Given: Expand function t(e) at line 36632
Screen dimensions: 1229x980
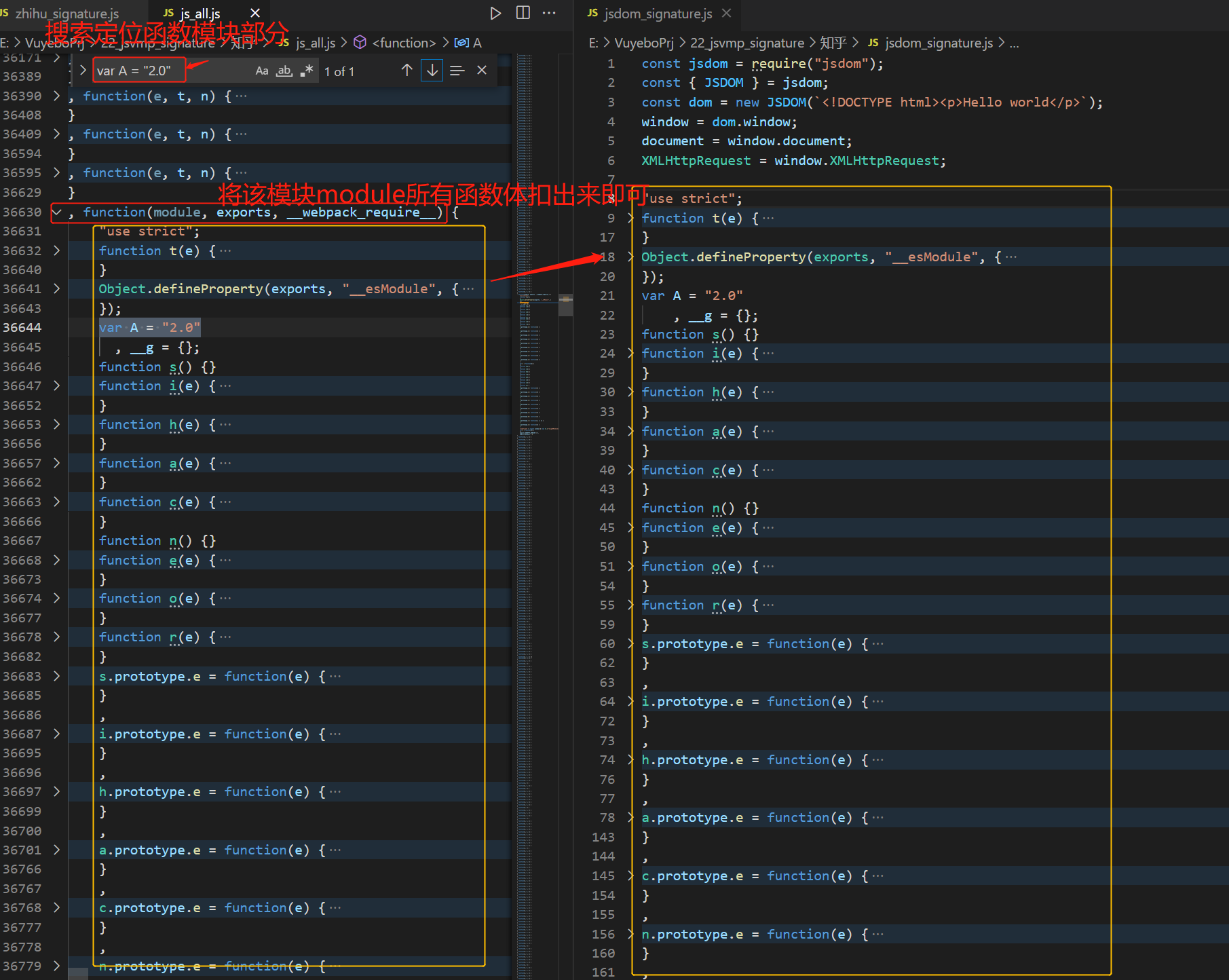Looking at the screenshot, I should point(57,250).
